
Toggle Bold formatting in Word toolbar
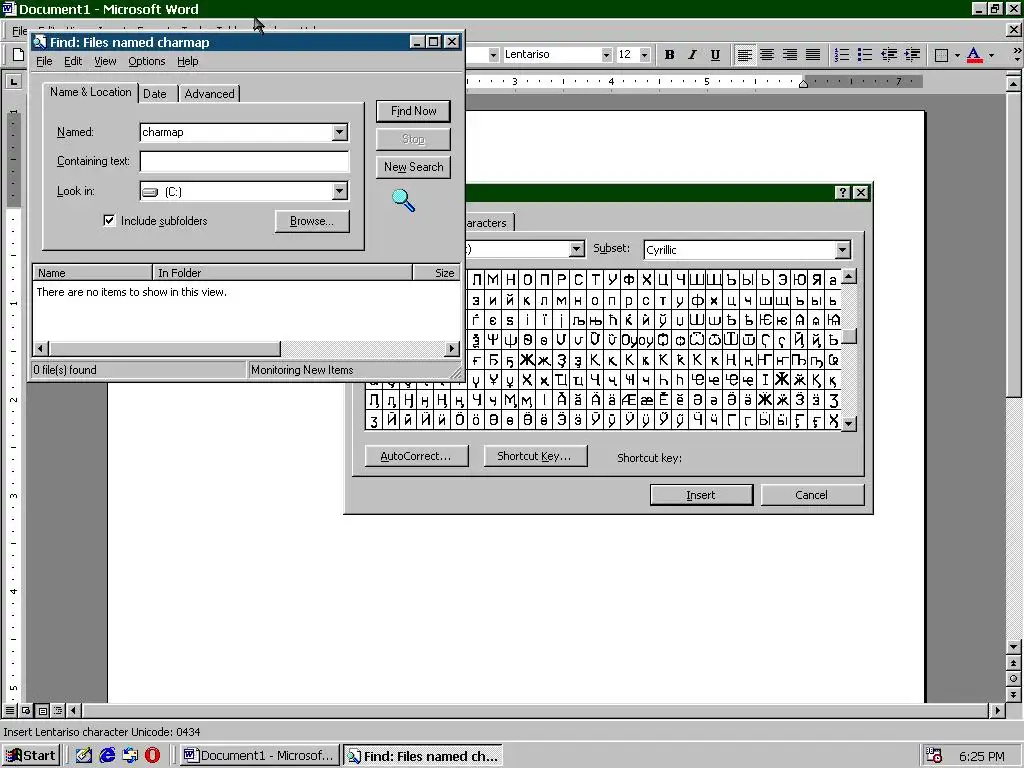pos(669,55)
